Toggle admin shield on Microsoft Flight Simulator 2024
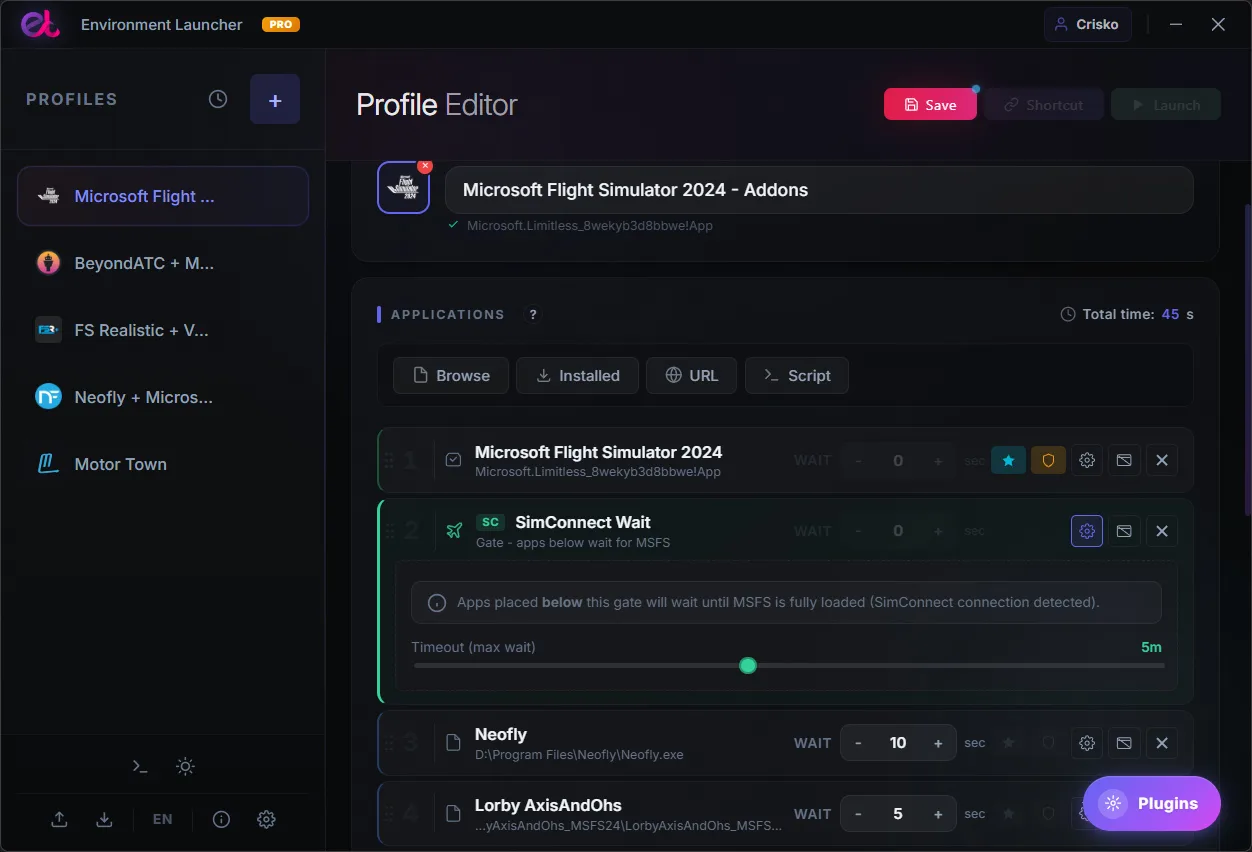The width and height of the screenshot is (1252, 852). [x=1048, y=460]
